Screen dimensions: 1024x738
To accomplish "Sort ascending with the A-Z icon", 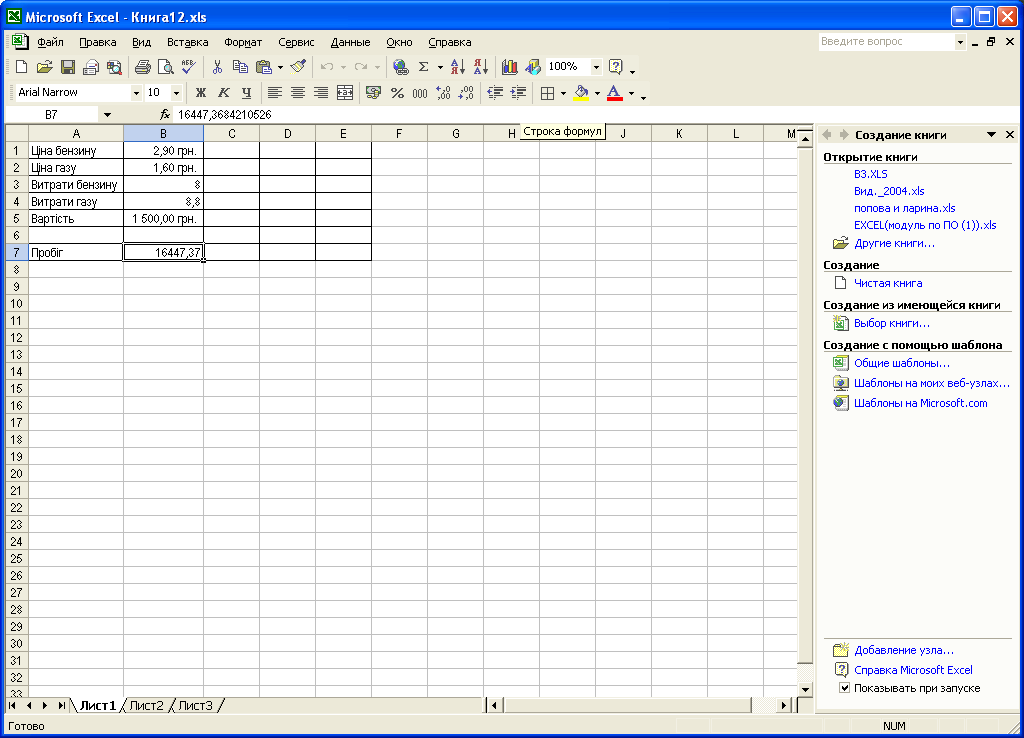I will click(x=458, y=67).
